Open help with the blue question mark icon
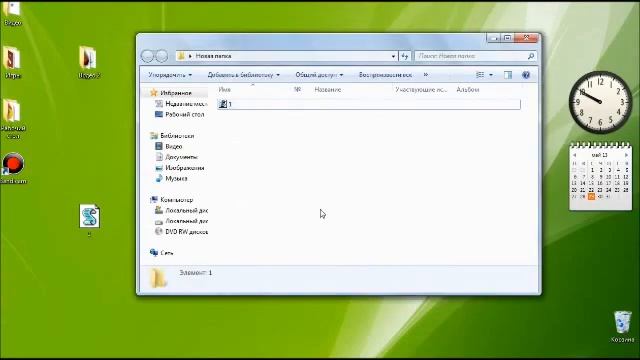640x360 pixels. (x=526, y=75)
